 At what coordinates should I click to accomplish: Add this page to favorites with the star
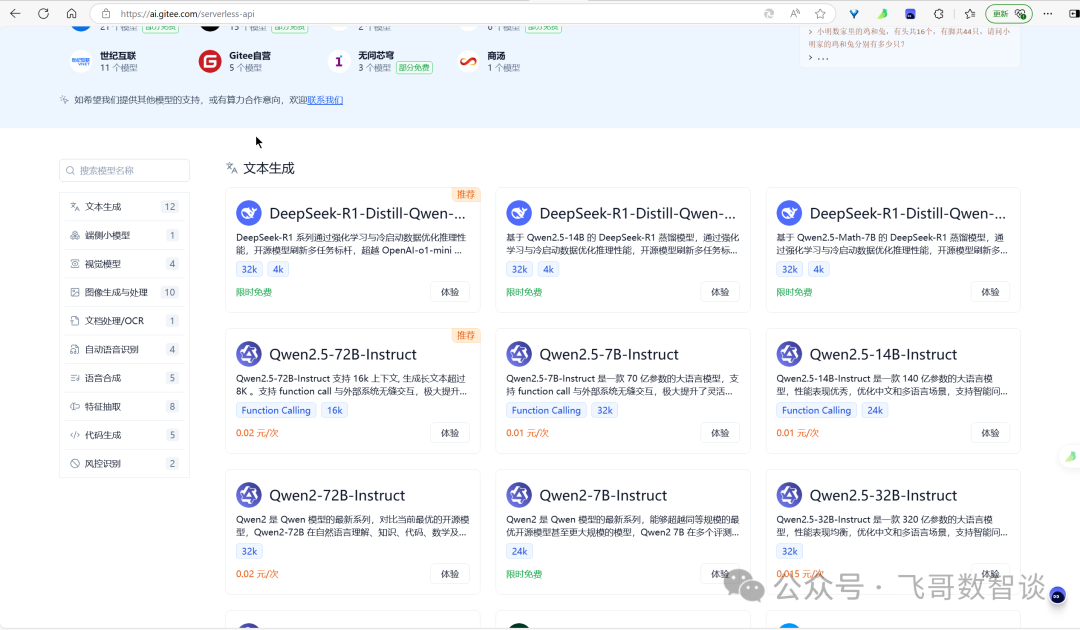click(x=820, y=13)
